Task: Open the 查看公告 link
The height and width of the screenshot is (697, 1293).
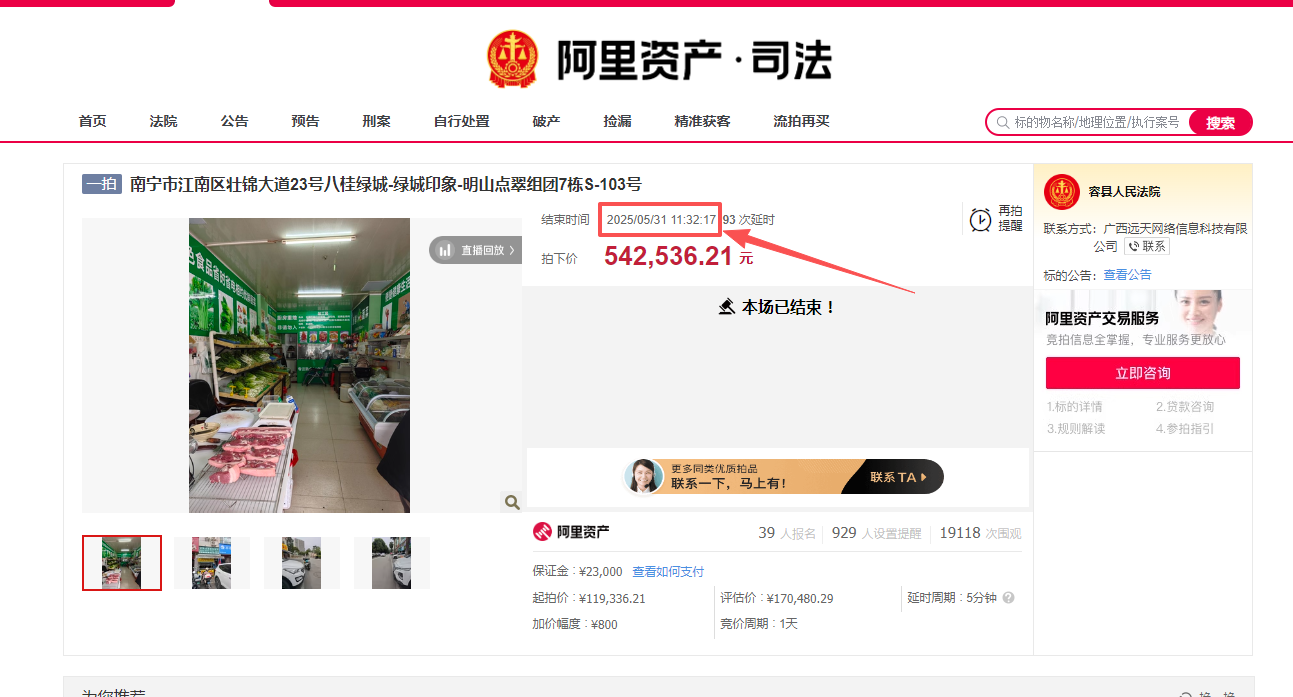Action: tap(1127, 275)
